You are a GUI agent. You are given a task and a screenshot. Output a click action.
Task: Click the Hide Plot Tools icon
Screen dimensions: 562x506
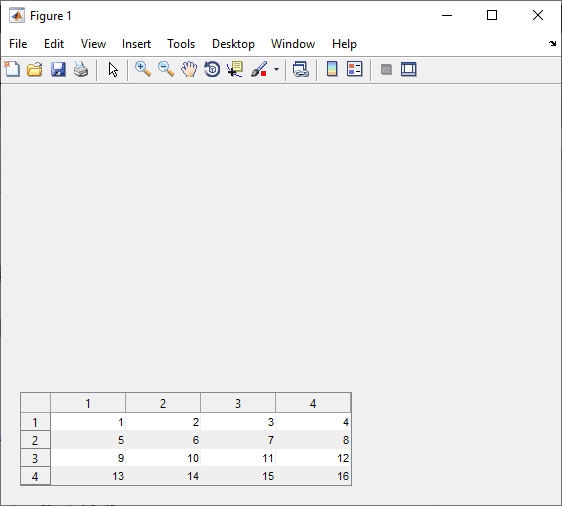(x=386, y=70)
